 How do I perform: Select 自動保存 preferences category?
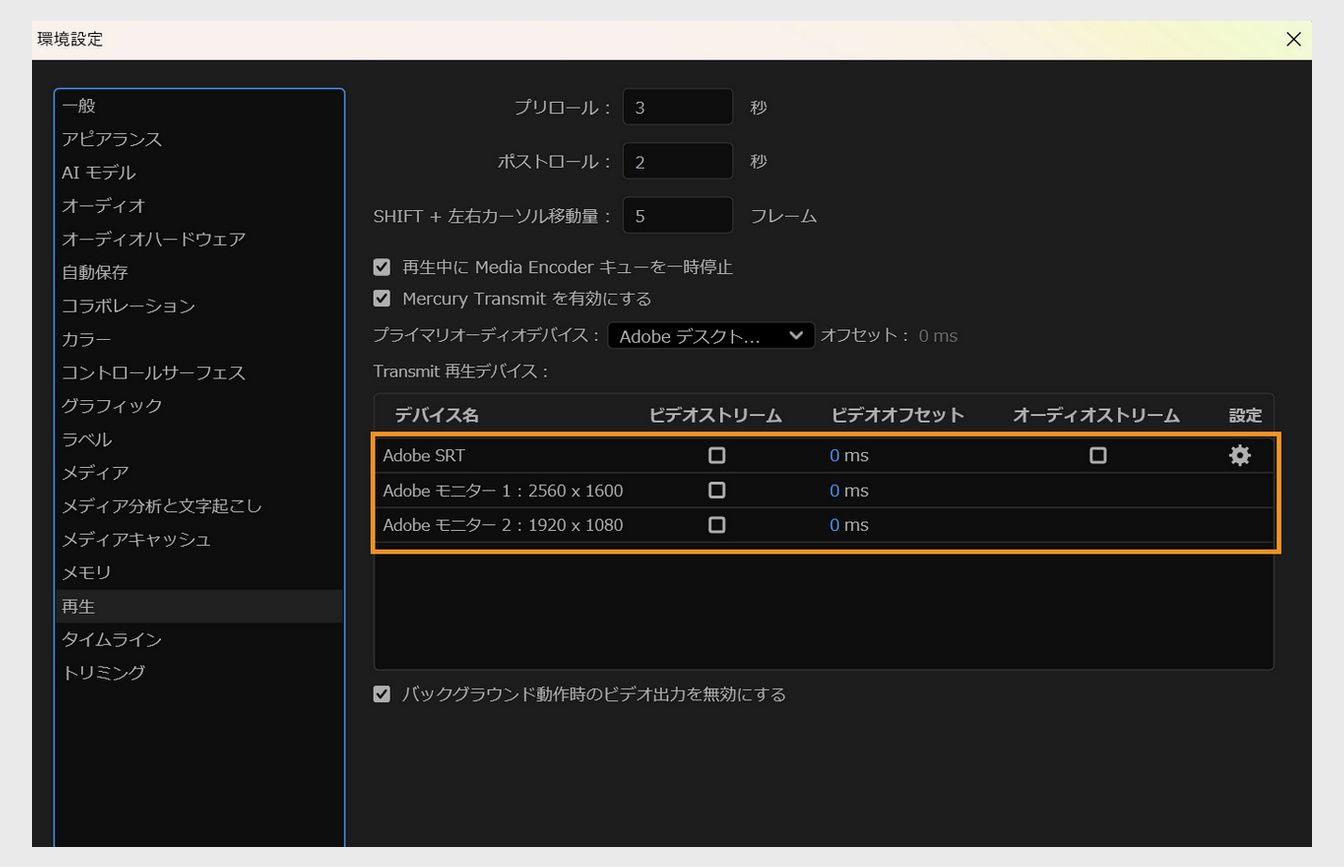point(199,272)
